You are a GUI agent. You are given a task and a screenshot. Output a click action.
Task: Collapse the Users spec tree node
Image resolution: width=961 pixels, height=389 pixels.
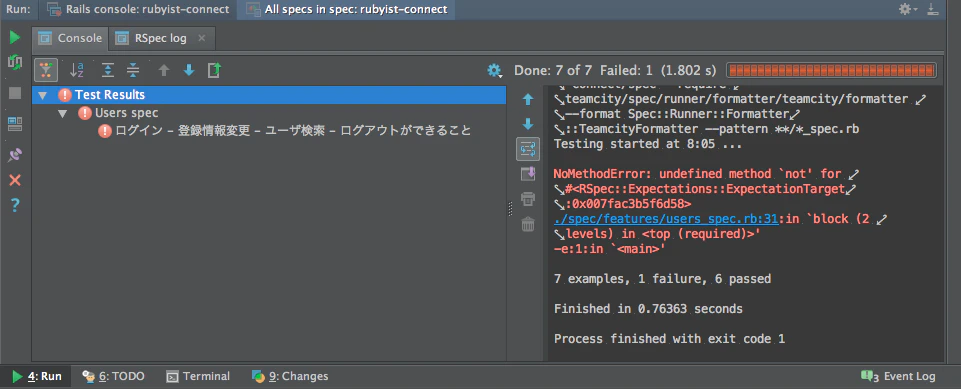(63, 113)
